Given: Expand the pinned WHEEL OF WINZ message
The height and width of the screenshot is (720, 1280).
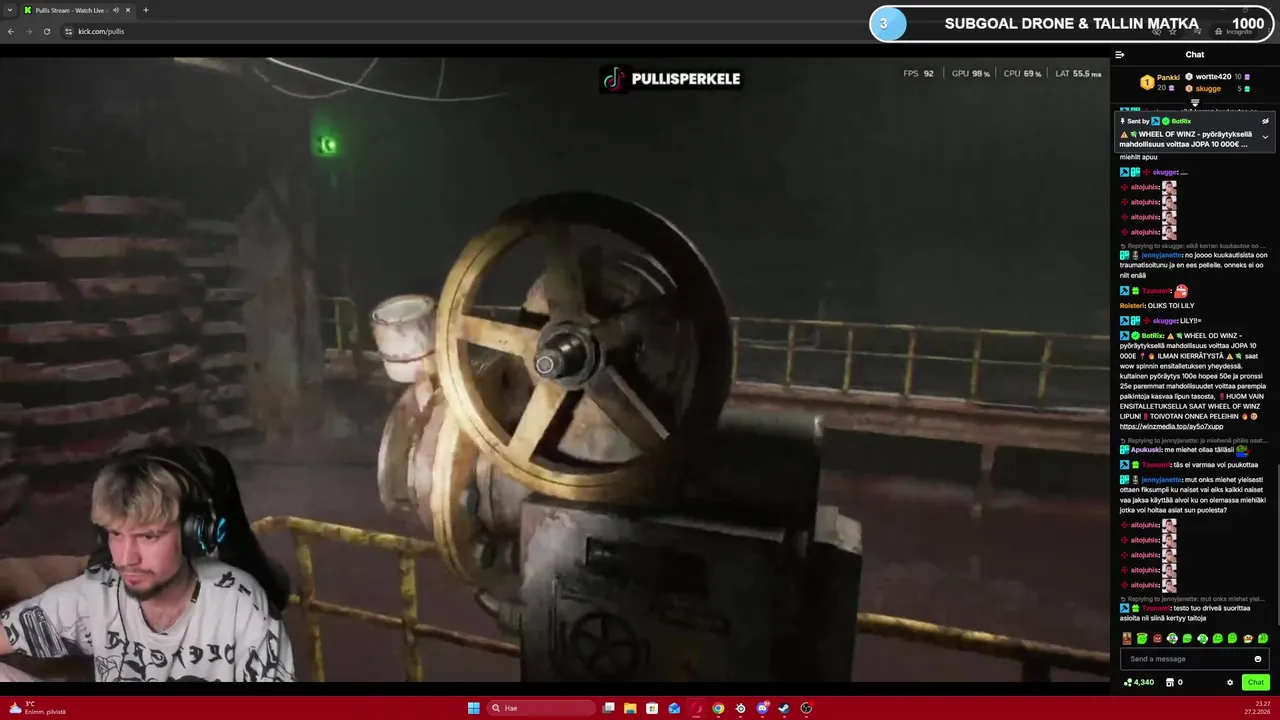Looking at the screenshot, I should [x=1265, y=138].
